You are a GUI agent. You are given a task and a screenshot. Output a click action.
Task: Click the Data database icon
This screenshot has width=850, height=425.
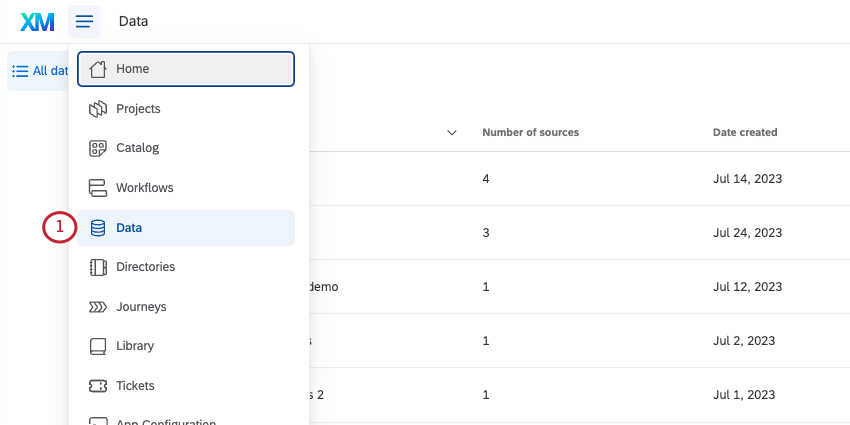[x=97, y=228]
